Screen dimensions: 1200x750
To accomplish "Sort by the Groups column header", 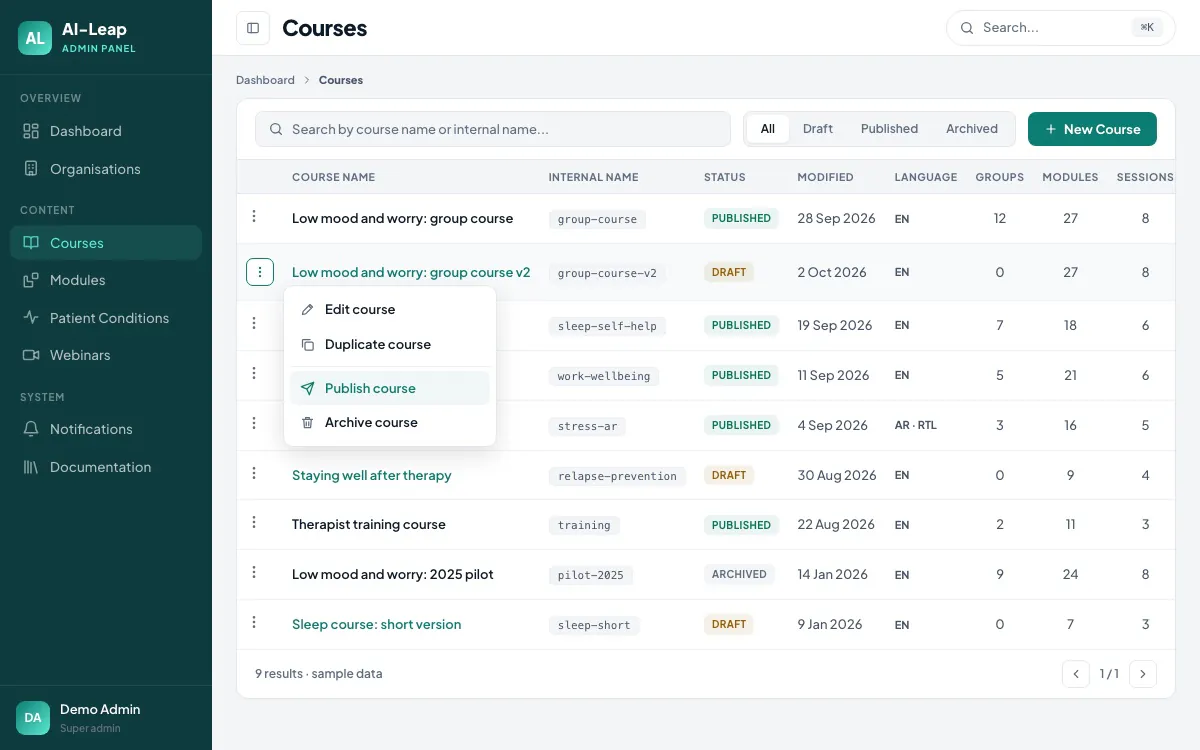I will point(1000,177).
